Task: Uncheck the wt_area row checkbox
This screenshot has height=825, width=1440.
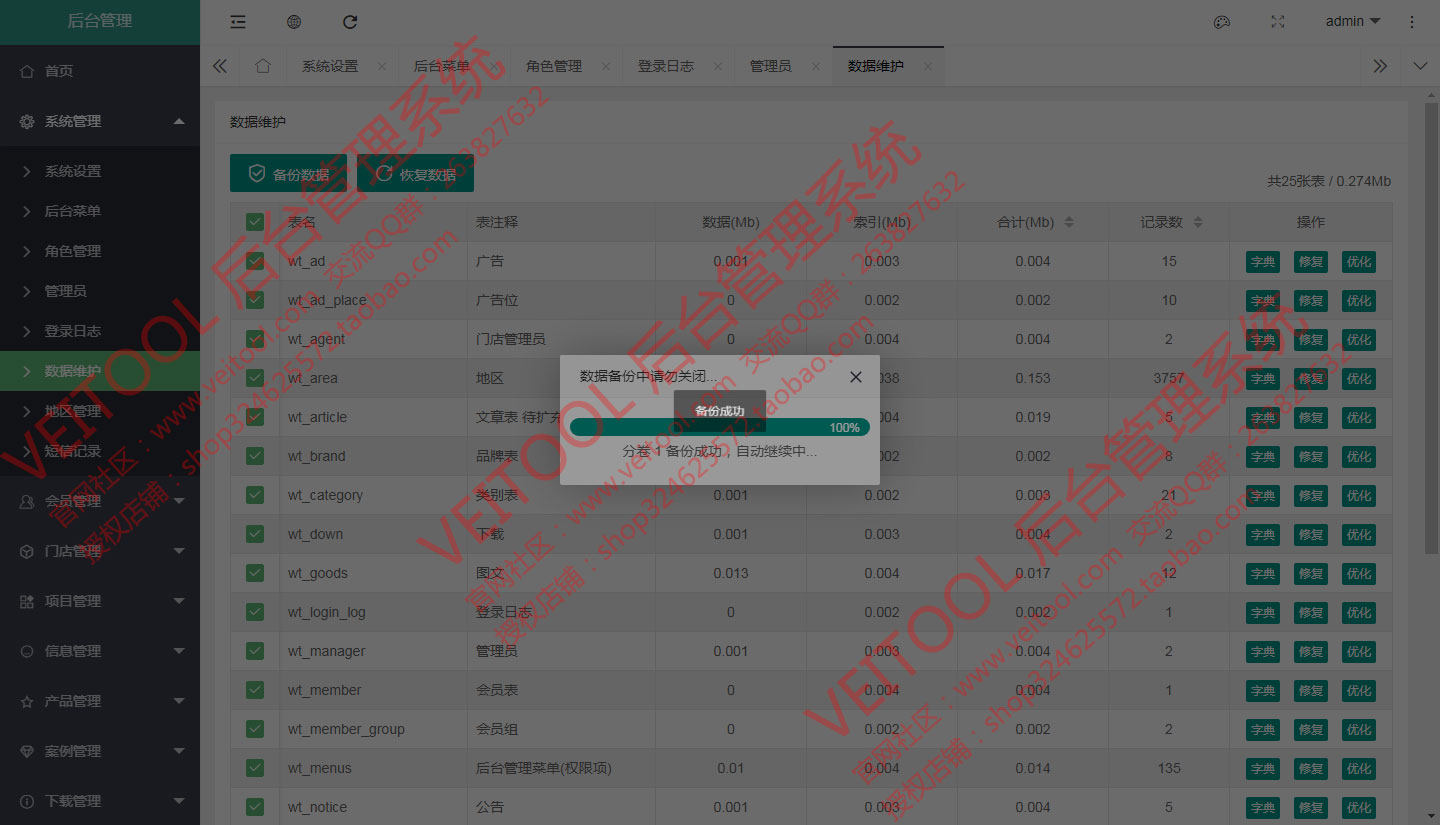Action: [x=255, y=378]
